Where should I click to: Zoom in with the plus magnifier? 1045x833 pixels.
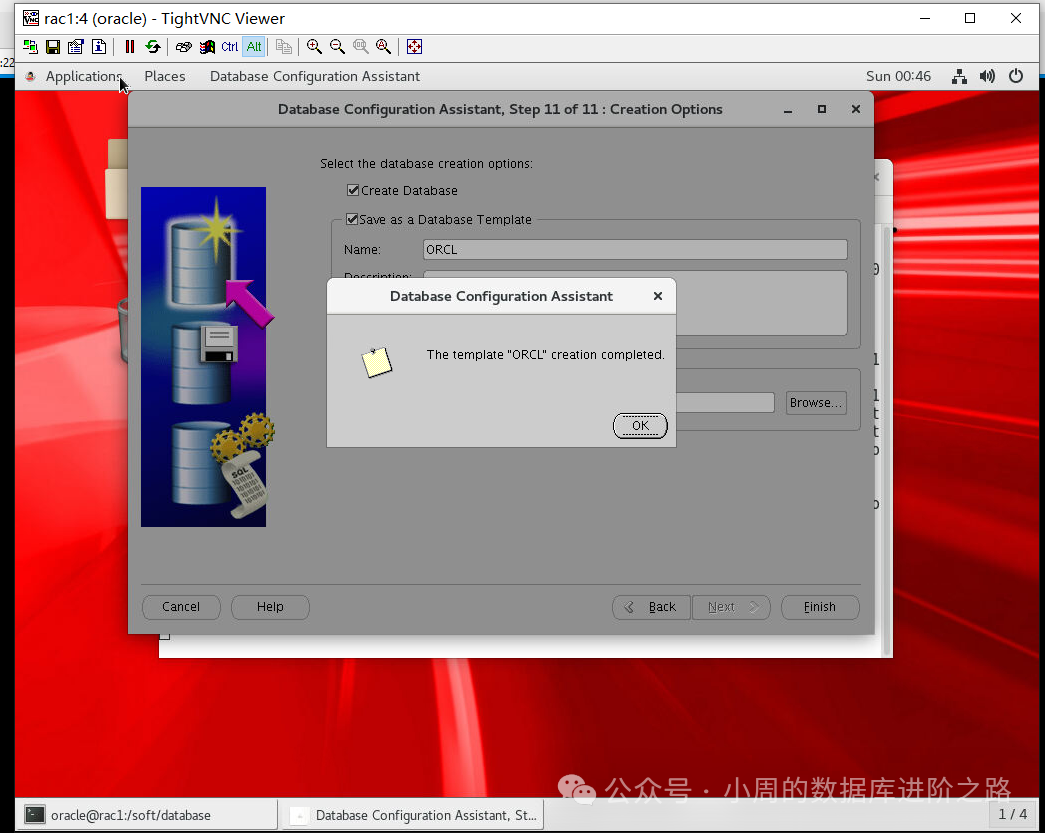pos(314,47)
